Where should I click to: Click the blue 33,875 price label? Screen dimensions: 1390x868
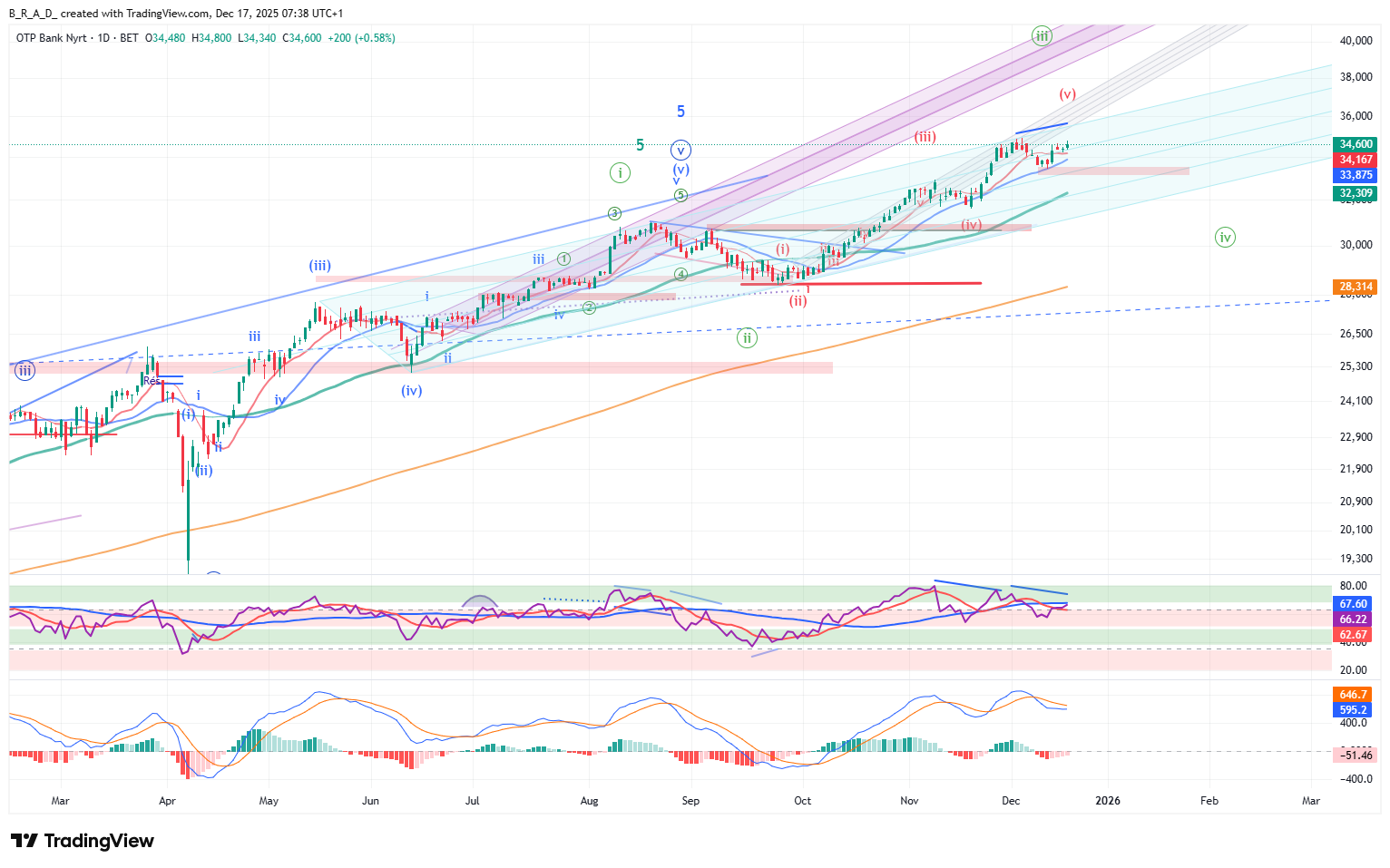pos(1356,175)
